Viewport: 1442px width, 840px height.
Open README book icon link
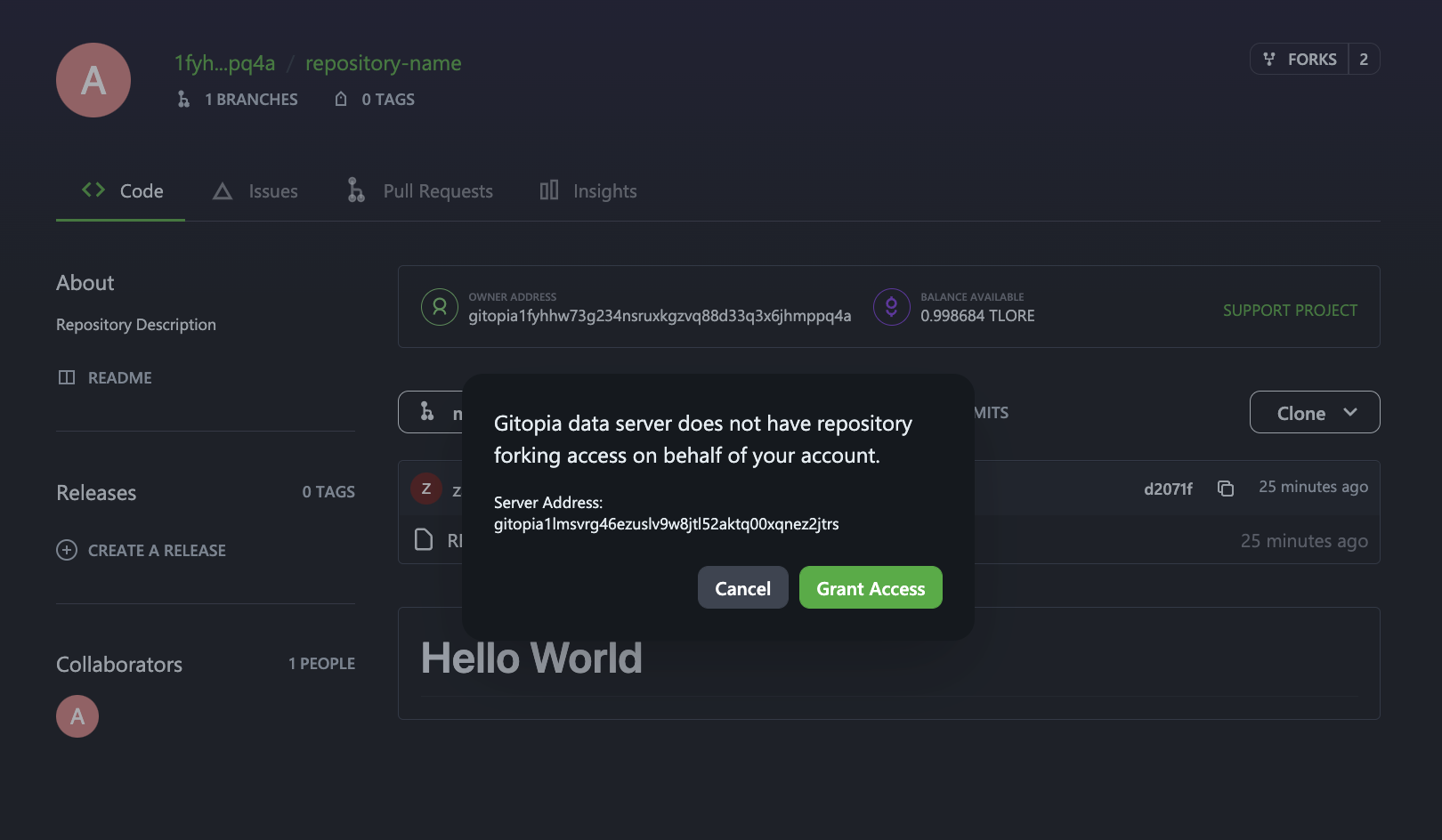pyautogui.click(x=67, y=377)
